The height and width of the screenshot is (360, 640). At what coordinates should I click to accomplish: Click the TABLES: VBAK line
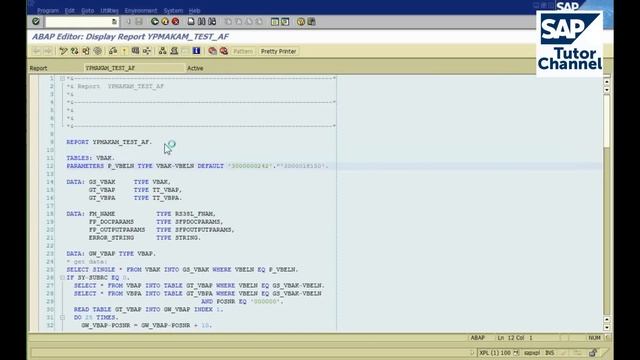click(91, 158)
